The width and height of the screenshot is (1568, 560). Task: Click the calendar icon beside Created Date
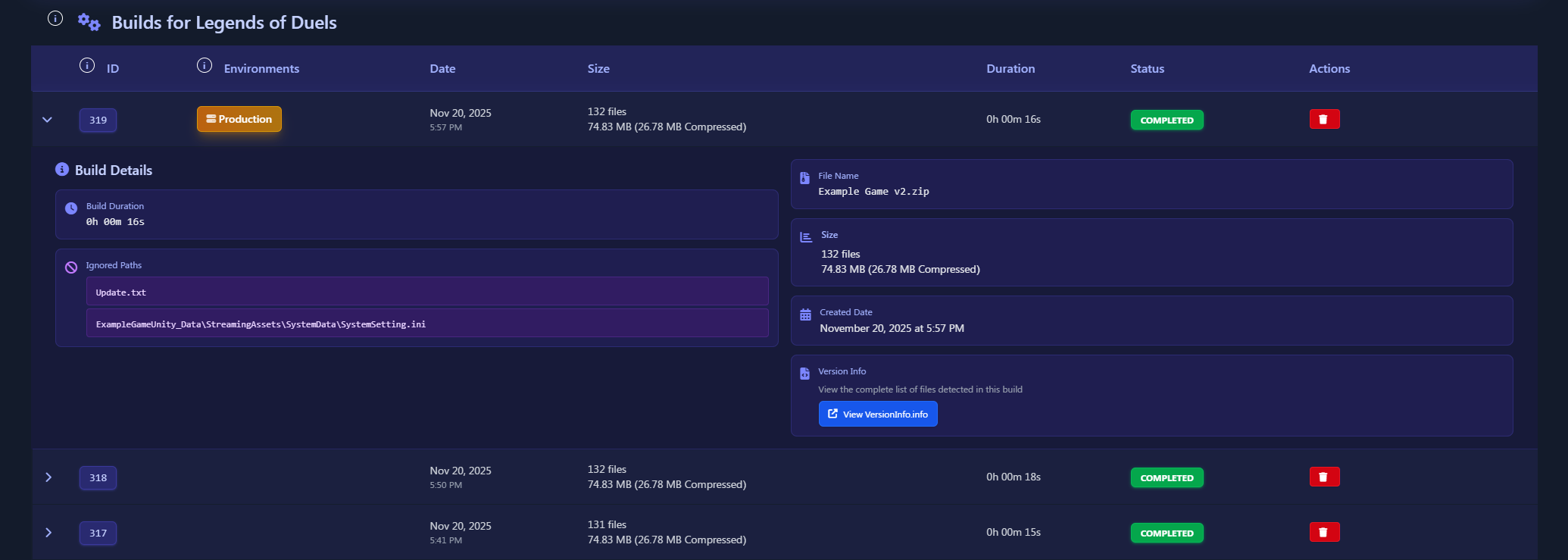[x=805, y=314]
